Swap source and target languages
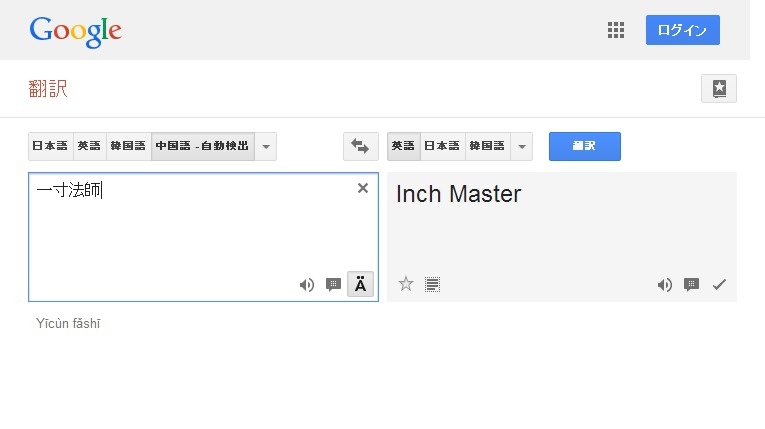Image resolution: width=765 pixels, height=429 pixels. click(360, 146)
